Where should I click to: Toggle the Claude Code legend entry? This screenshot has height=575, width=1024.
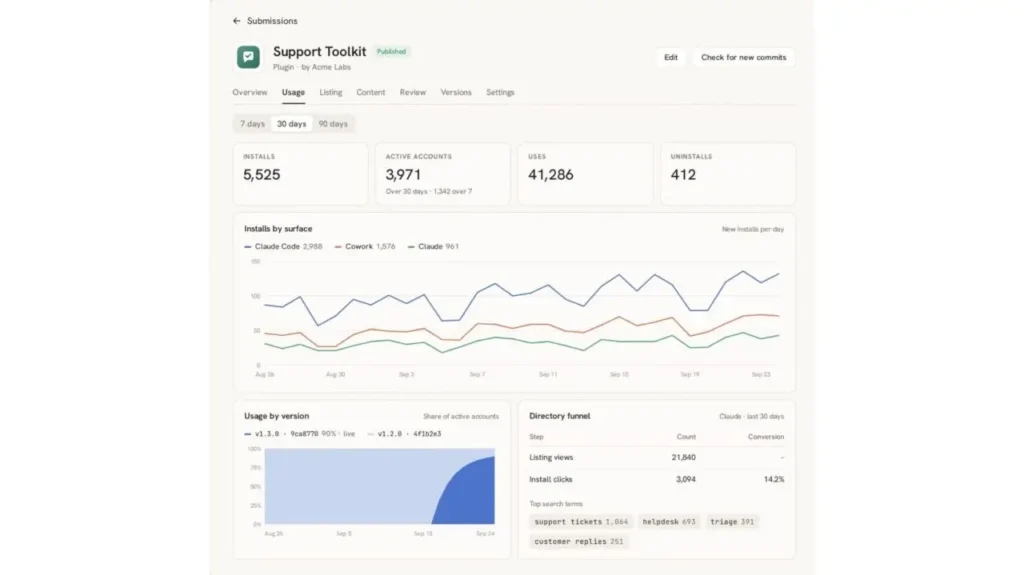[x=283, y=246]
